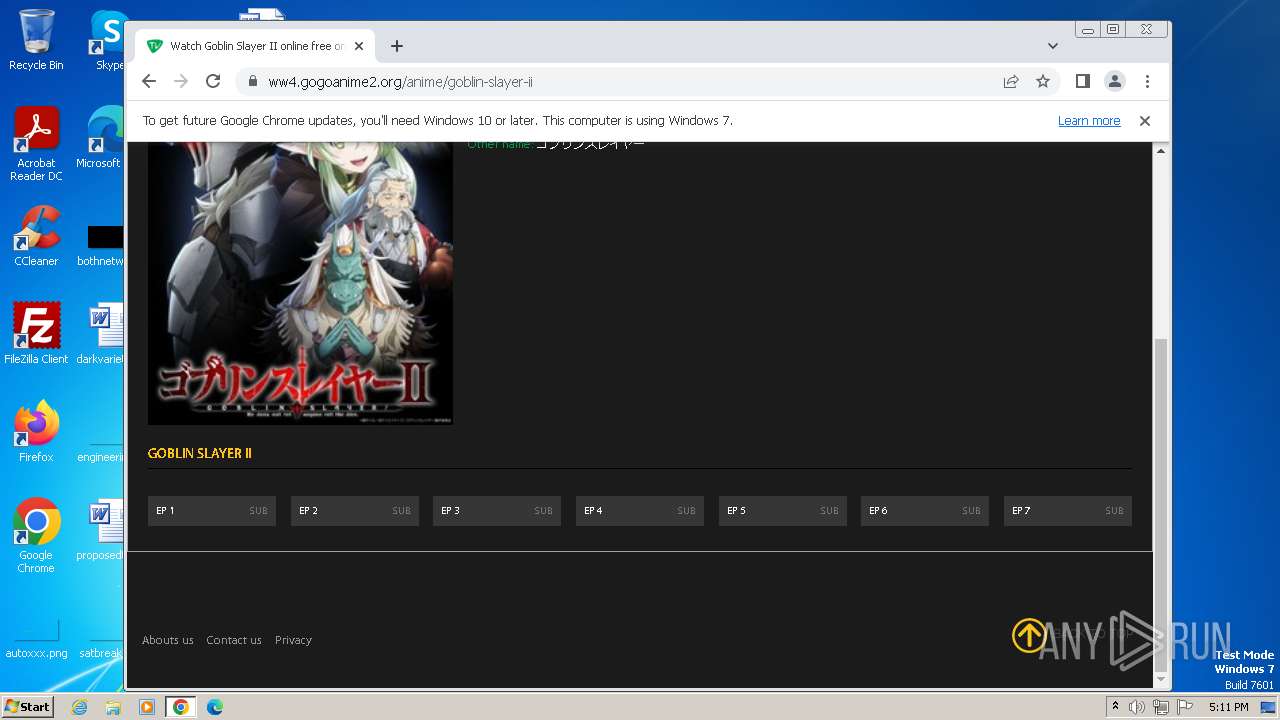
Task: Select the Watch Goblin Slayer II tab
Action: tap(255, 46)
